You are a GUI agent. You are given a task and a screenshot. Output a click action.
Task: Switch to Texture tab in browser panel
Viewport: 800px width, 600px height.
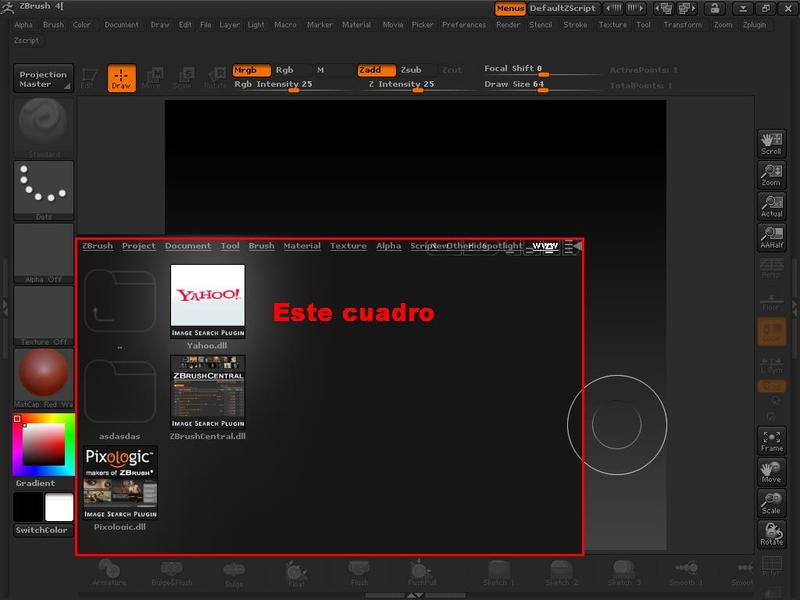click(x=348, y=245)
